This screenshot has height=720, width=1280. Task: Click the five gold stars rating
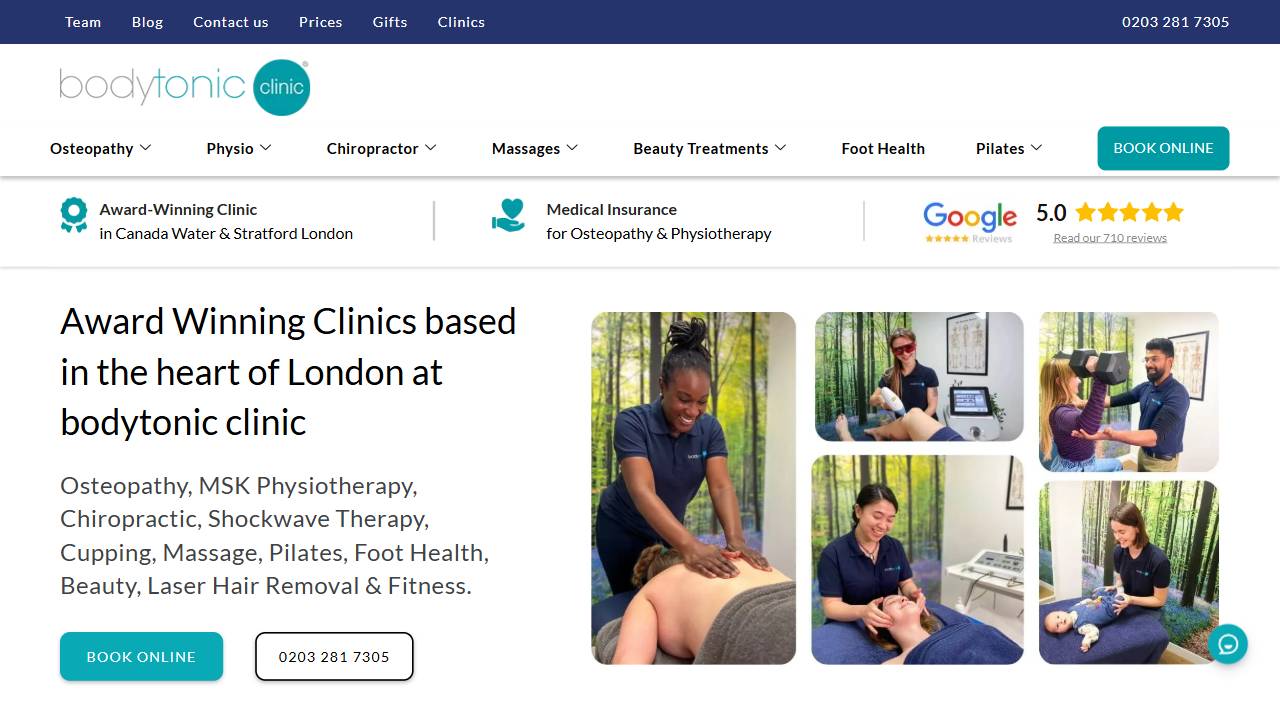[x=1129, y=212]
